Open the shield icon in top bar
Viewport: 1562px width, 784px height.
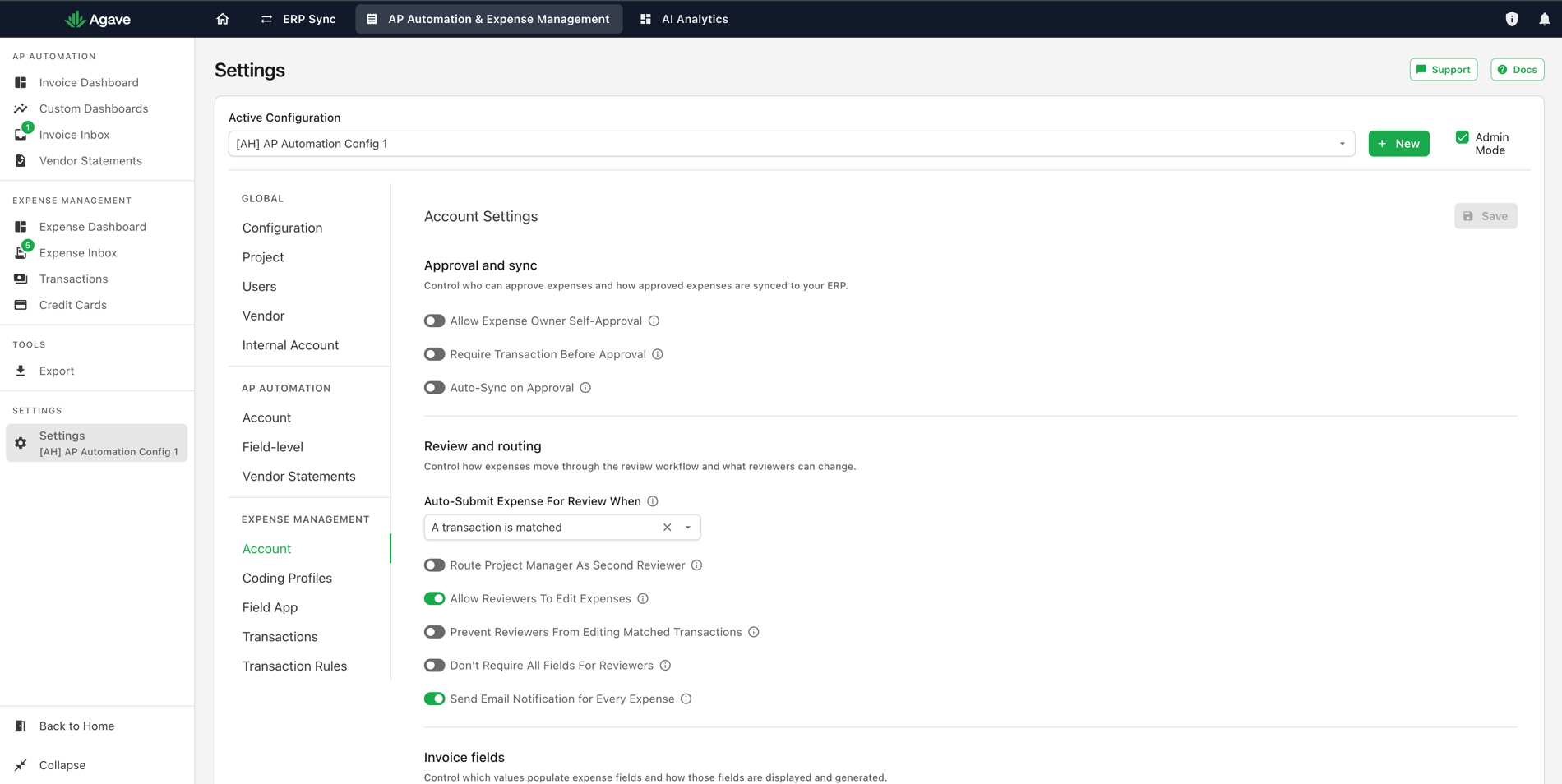pyautogui.click(x=1512, y=19)
